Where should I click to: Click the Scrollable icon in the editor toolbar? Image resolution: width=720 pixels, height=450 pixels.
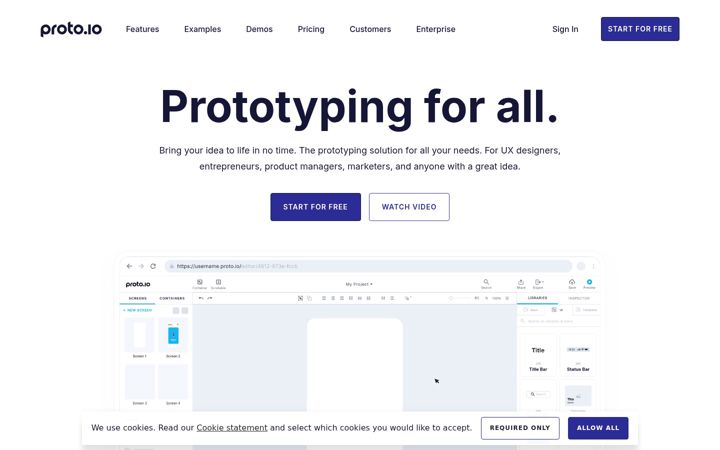click(218, 284)
